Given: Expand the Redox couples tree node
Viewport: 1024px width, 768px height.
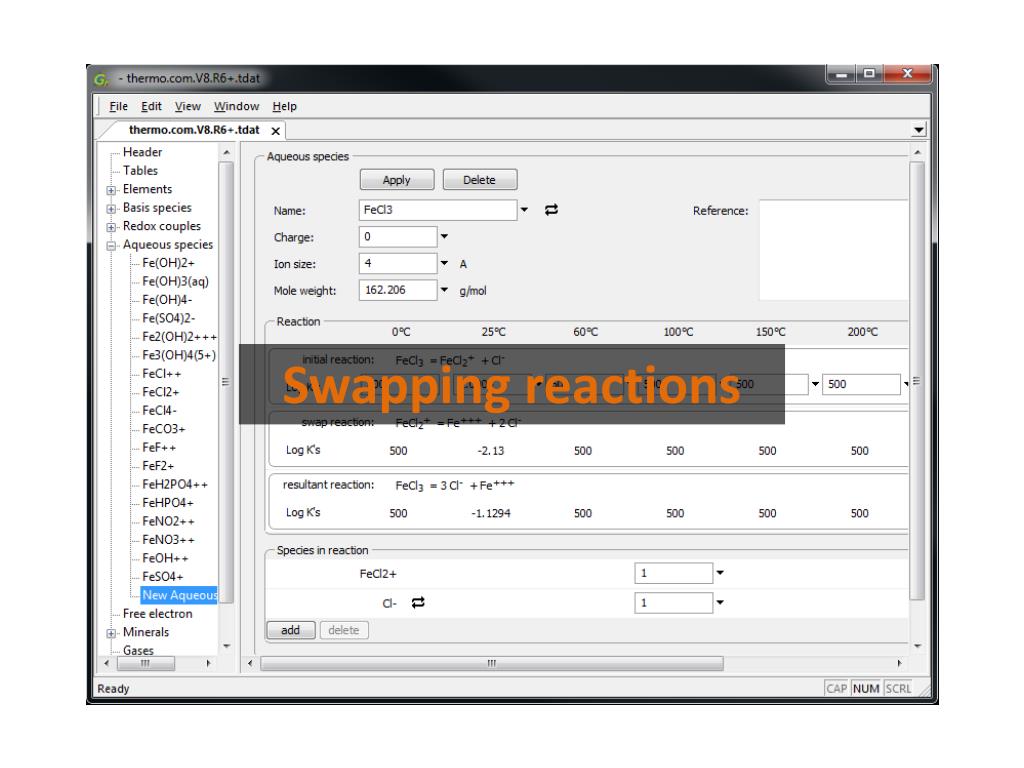Looking at the screenshot, I should (111, 227).
